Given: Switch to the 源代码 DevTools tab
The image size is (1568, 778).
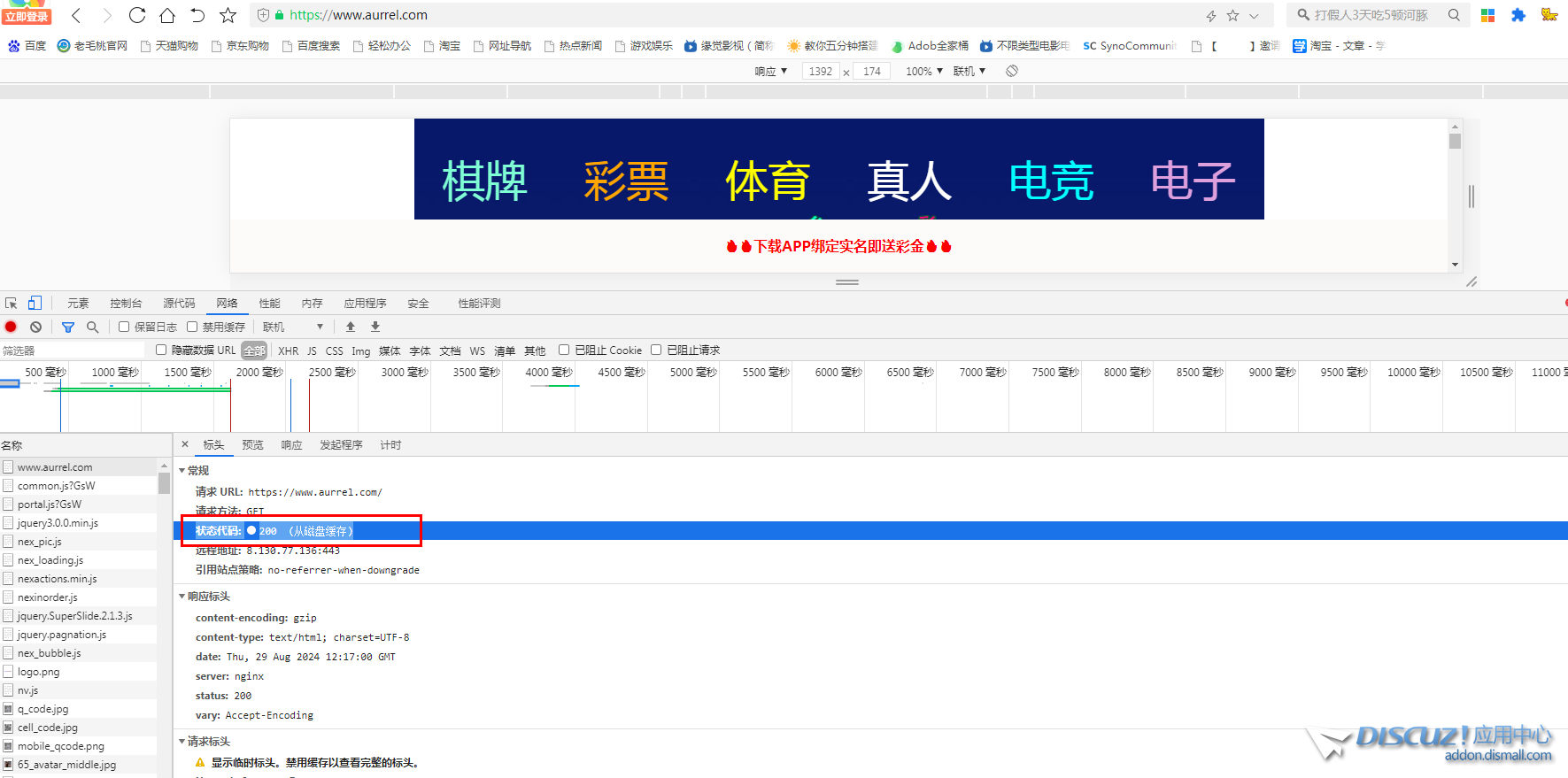Looking at the screenshot, I should pos(179,303).
